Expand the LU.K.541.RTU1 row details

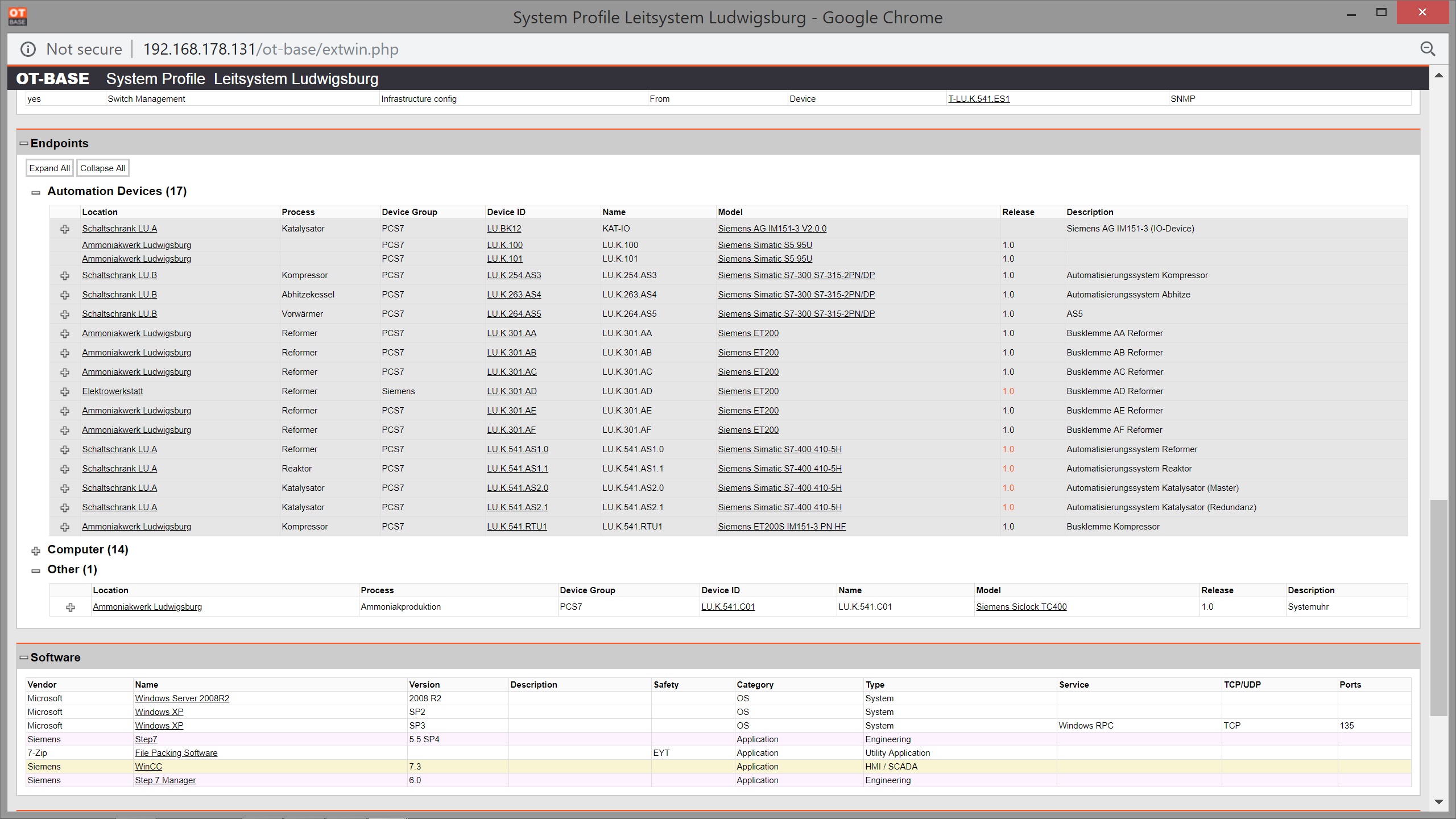click(65, 527)
